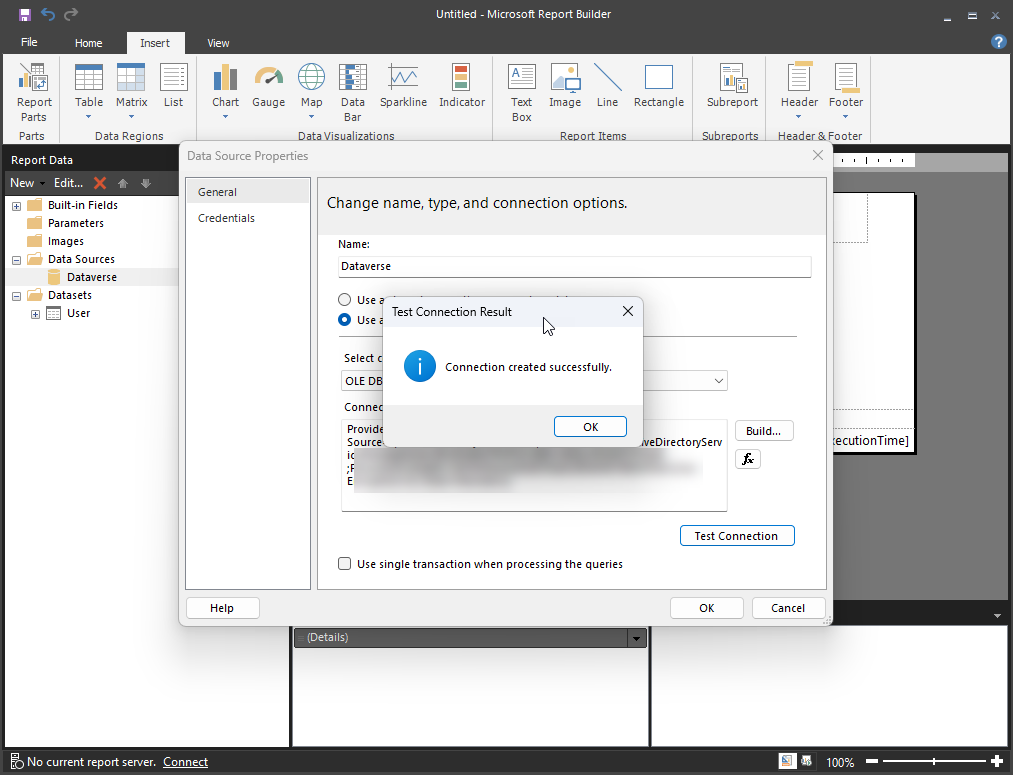Select the first Use a connection radio option
This screenshot has height=775, width=1013.
[x=344, y=300]
